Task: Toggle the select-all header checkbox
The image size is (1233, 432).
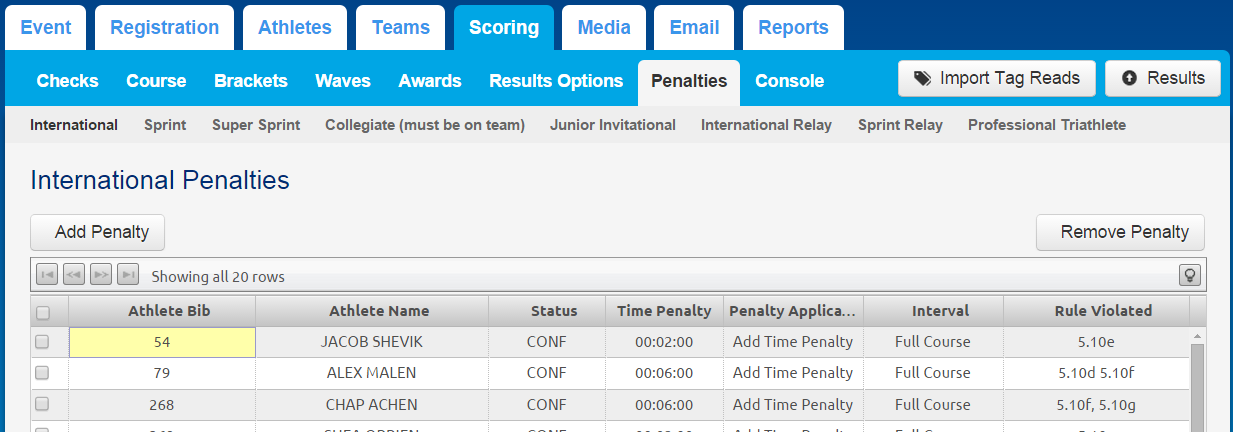Action: 42,312
